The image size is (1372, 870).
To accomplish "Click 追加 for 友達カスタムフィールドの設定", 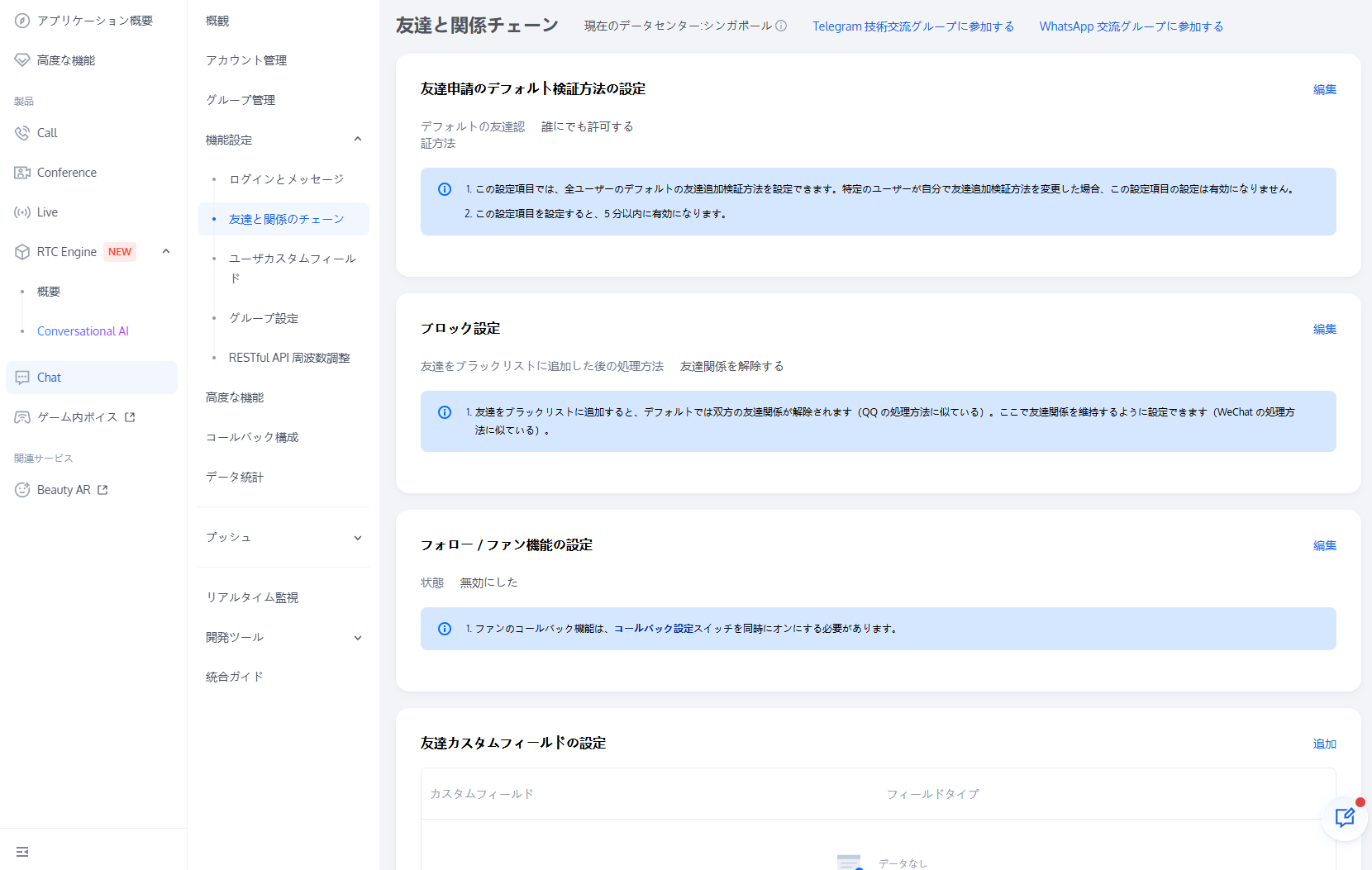I will tap(1325, 744).
